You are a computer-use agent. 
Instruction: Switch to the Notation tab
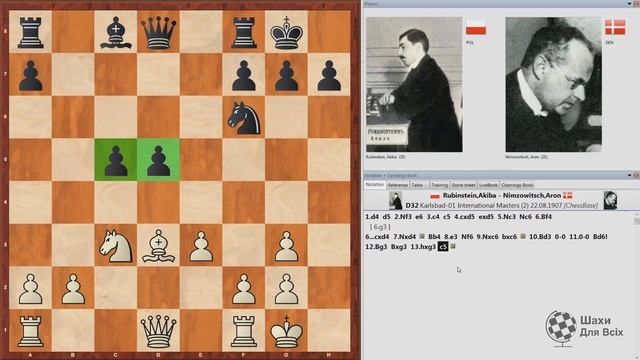375,184
